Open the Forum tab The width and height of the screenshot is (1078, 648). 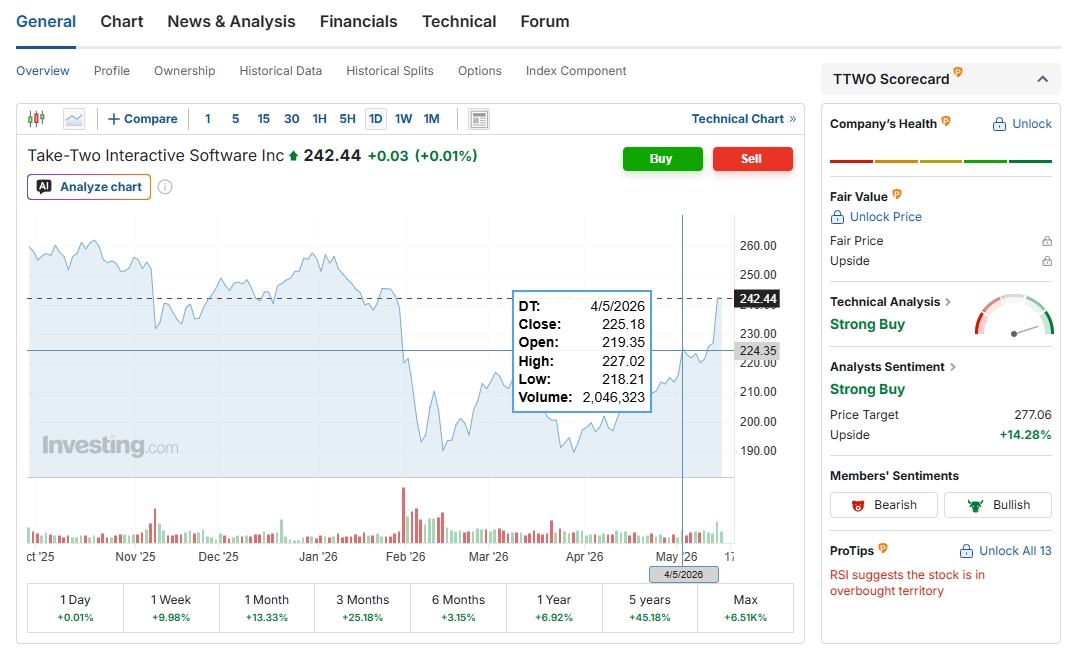point(545,22)
